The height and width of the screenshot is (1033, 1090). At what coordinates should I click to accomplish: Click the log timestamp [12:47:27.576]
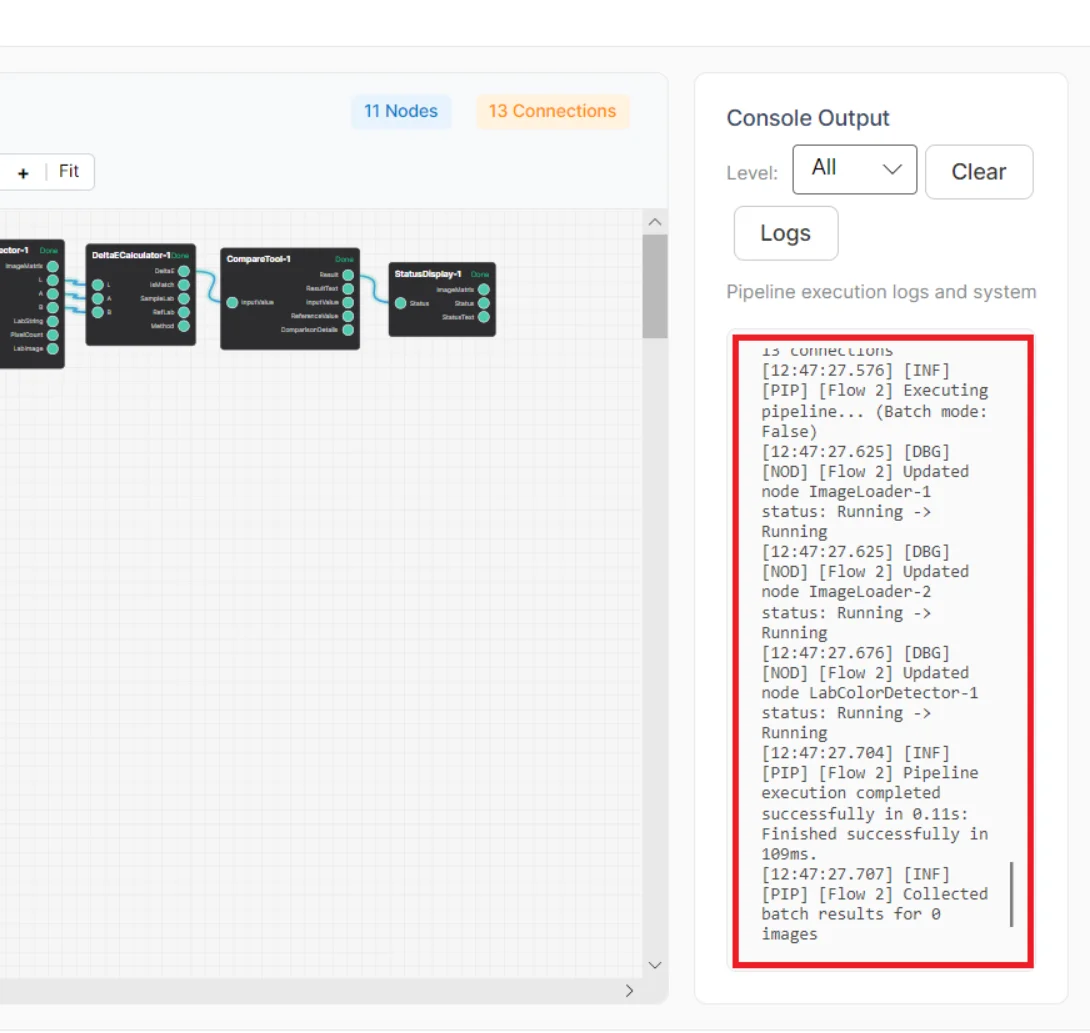(x=827, y=371)
